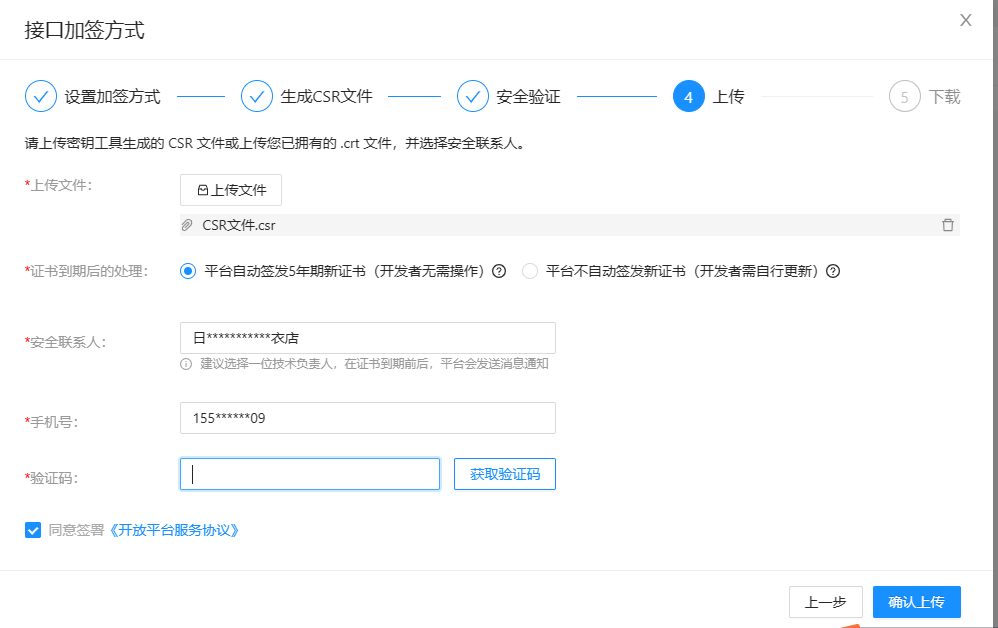Click the 上传文件 upload button
The height and width of the screenshot is (628, 998).
click(231, 190)
